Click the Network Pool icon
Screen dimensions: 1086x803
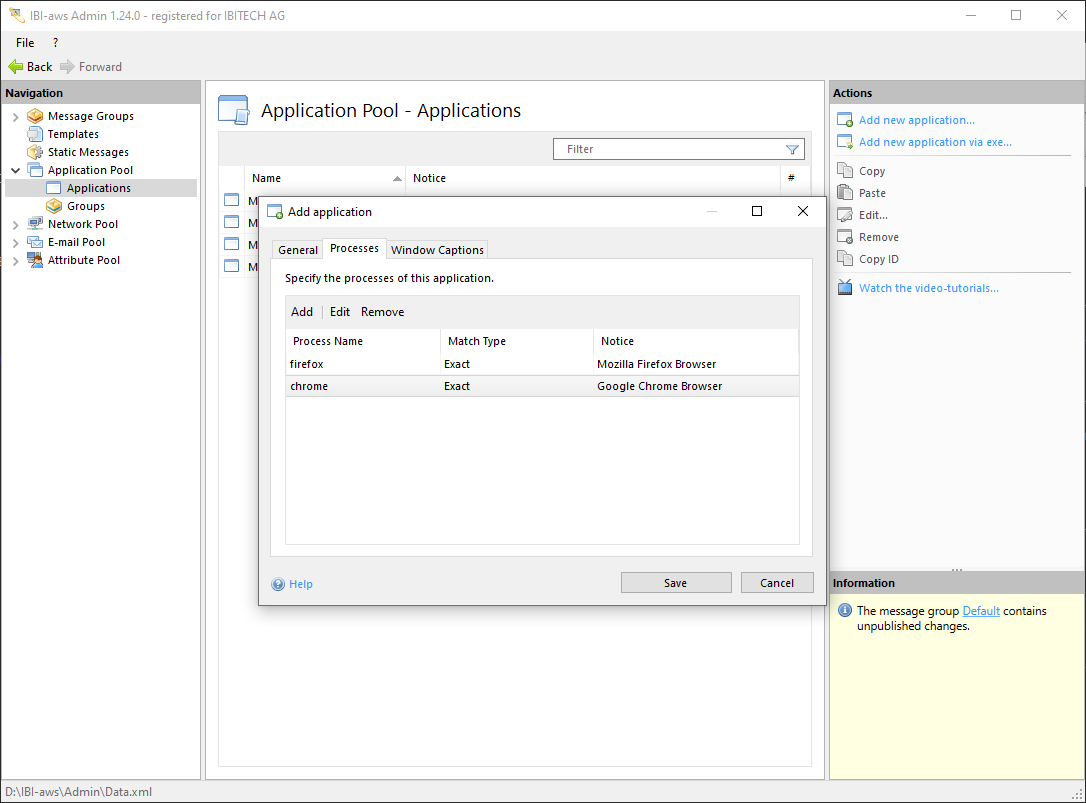35,224
